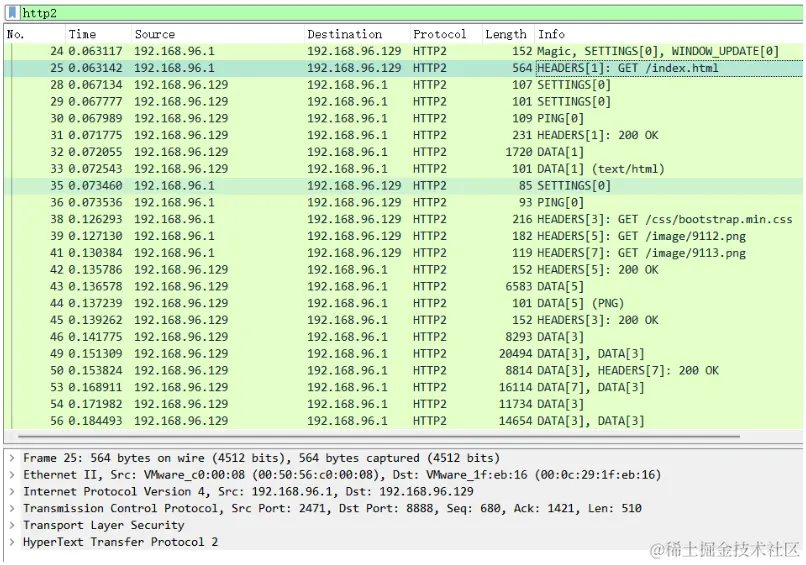Sort packets by Time column header

click(98, 34)
